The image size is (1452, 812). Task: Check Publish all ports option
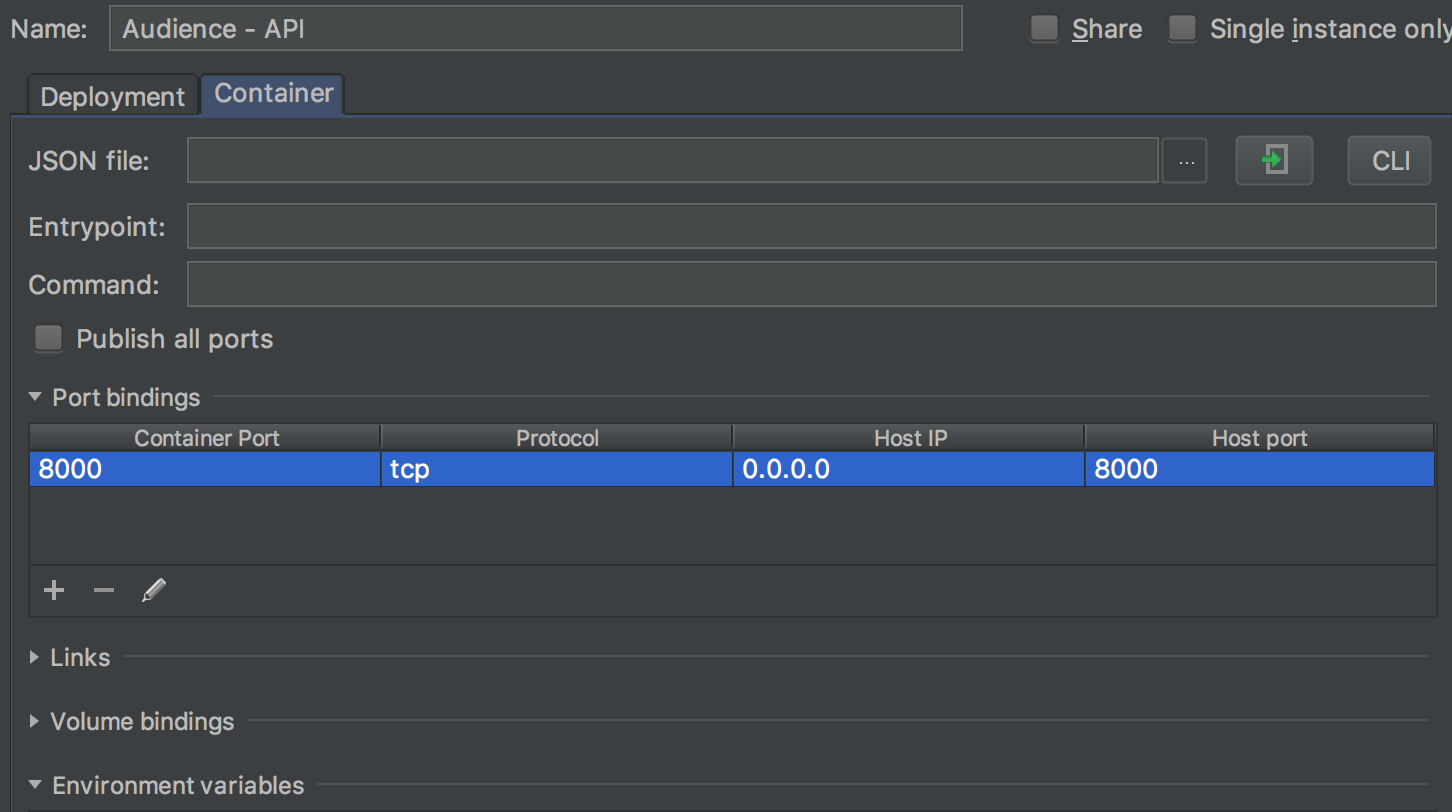coord(48,339)
